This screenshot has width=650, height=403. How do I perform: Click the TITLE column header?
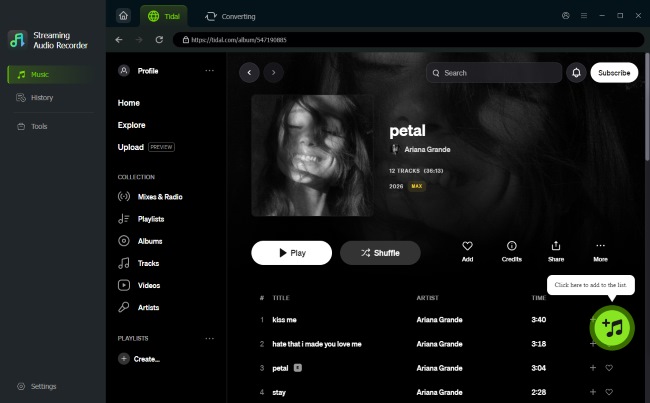pos(281,298)
